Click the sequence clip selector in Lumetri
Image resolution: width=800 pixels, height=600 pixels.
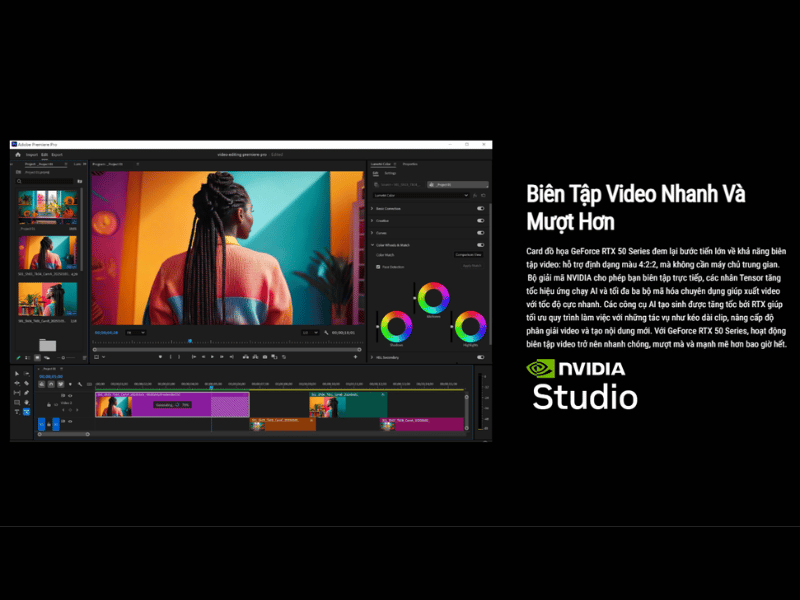458,185
